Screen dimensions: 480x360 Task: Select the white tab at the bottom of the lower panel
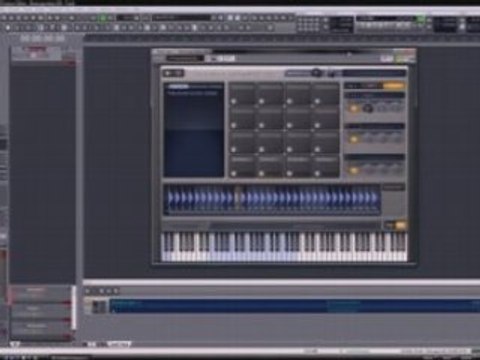[119, 344]
